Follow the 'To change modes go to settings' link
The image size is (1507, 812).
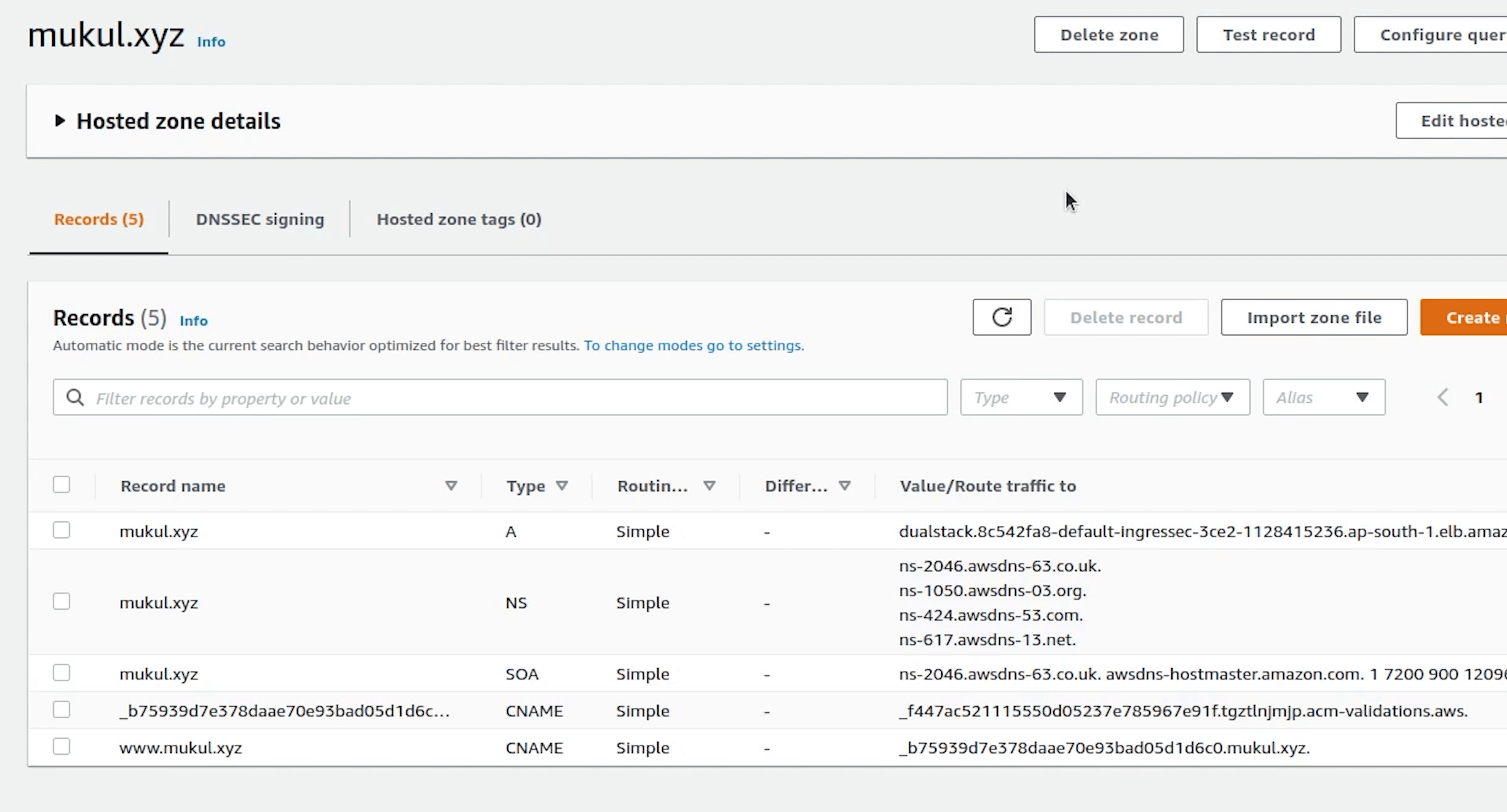click(694, 345)
